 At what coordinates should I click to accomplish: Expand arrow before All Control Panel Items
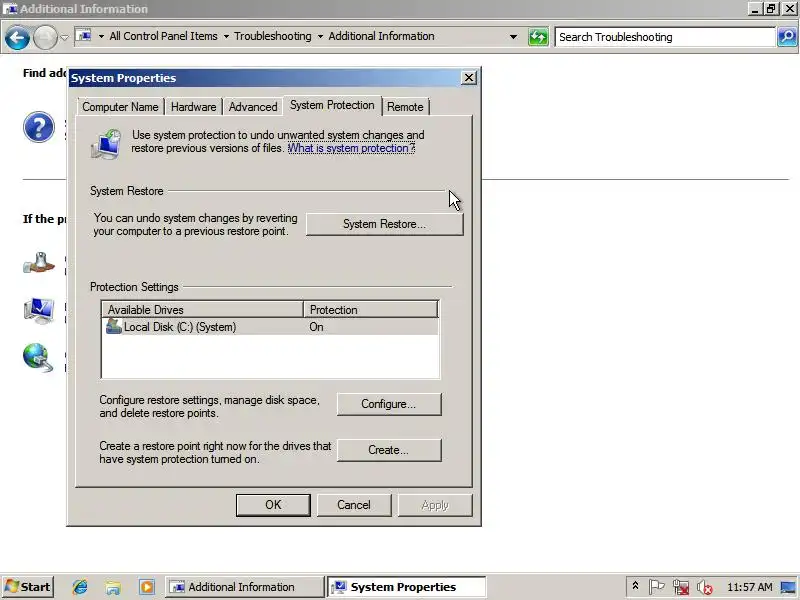pyautogui.click(x=101, y=37)
